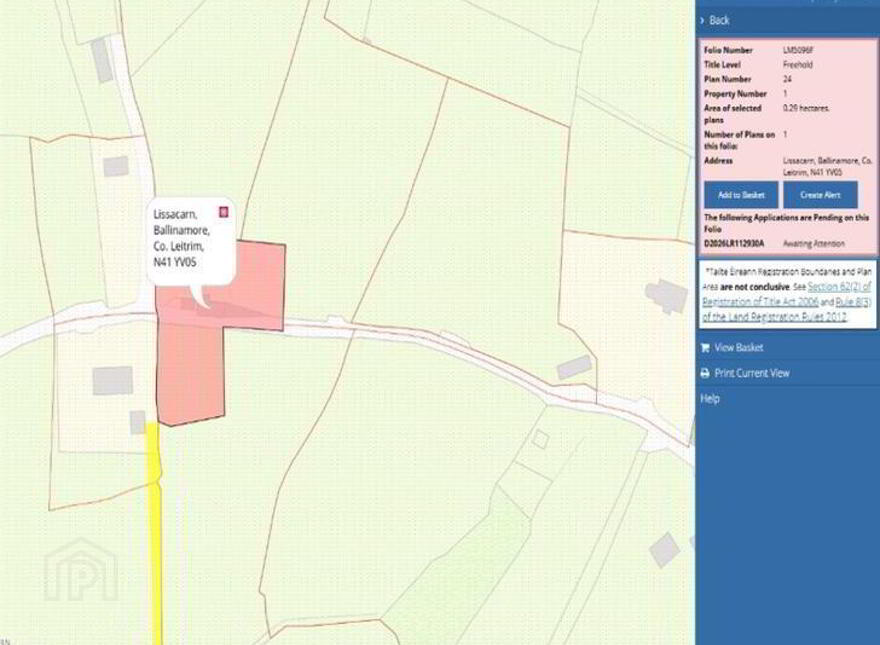Select folio number value LM5096F
The image size is (880, 645).
[x=798, y=50]
